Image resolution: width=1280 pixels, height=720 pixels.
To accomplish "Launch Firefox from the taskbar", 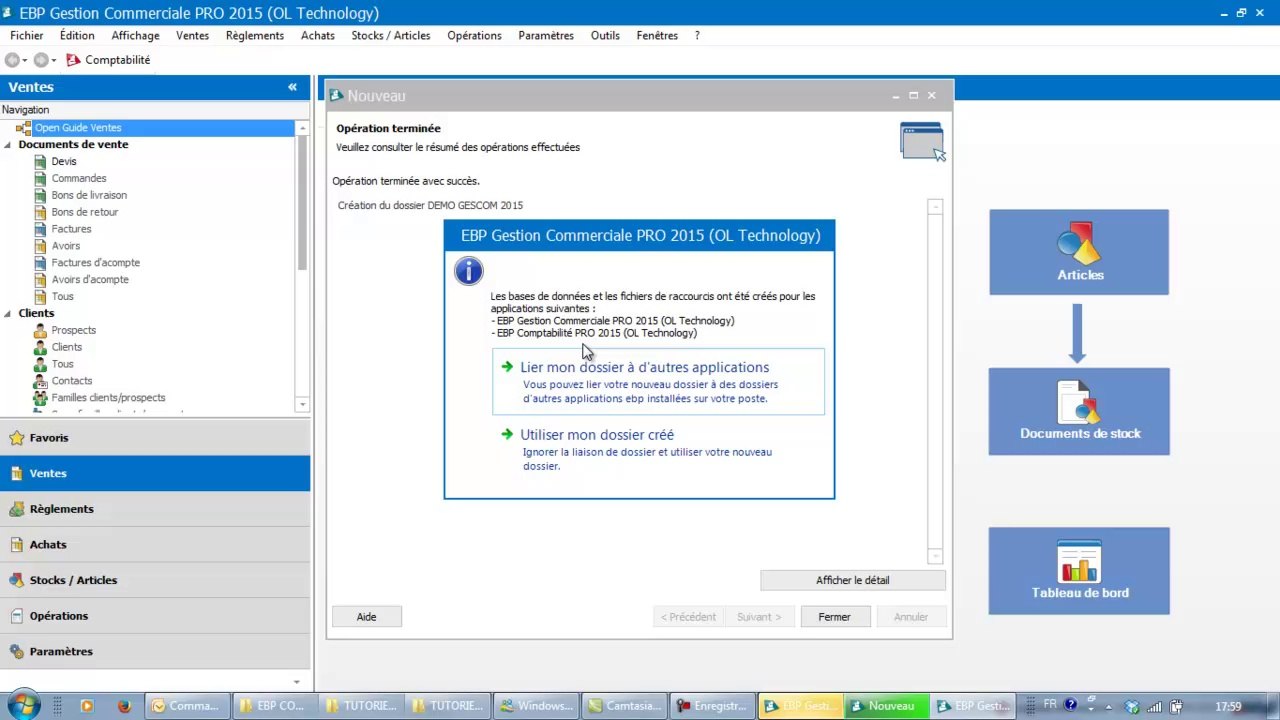I will pos(124,706).
